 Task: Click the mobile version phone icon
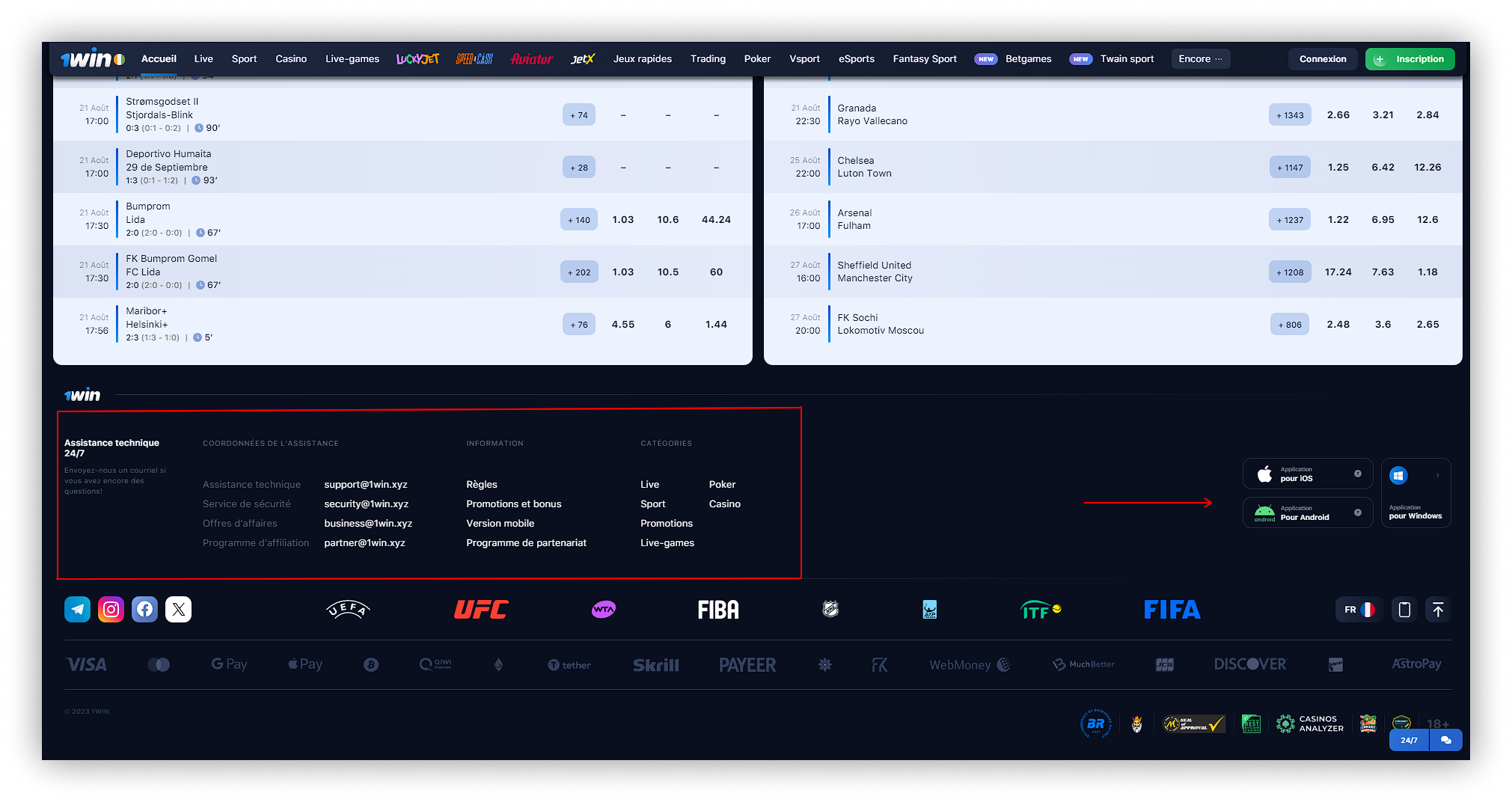pos(1404,609)
